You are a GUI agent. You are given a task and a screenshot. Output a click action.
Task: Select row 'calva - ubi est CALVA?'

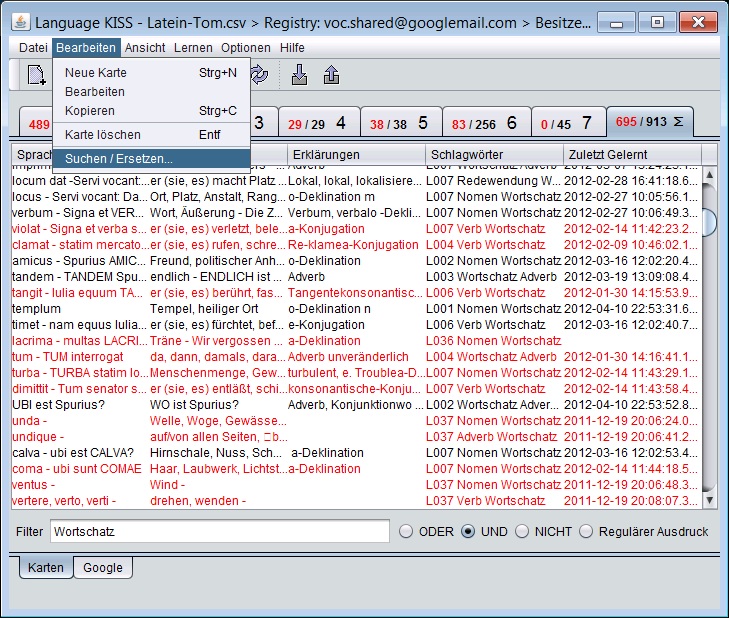click(356, 452)
